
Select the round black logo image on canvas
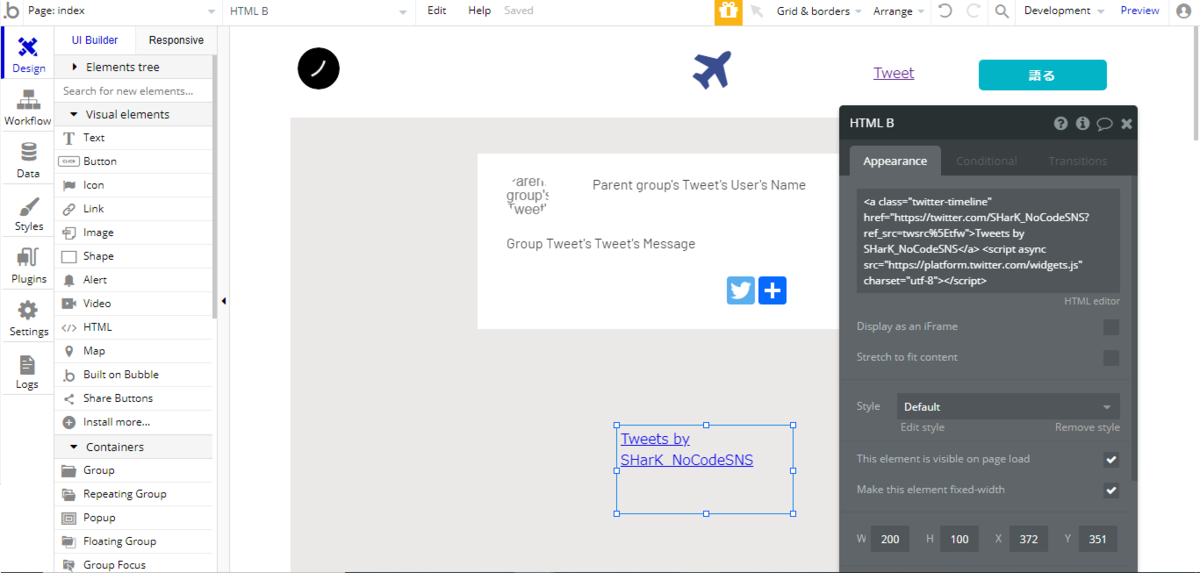pos(319,68)
